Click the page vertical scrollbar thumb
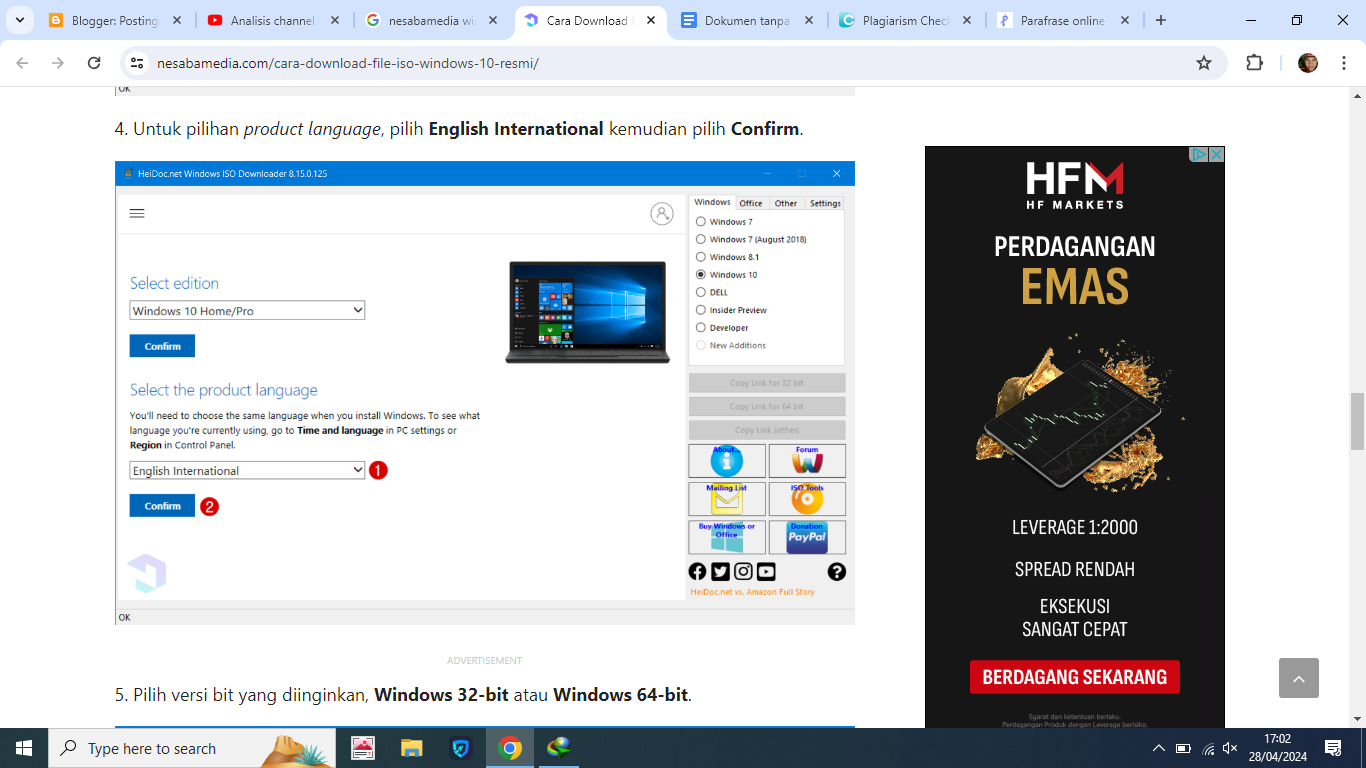This screenshot has width=1366, height=768. (1357, 421)
